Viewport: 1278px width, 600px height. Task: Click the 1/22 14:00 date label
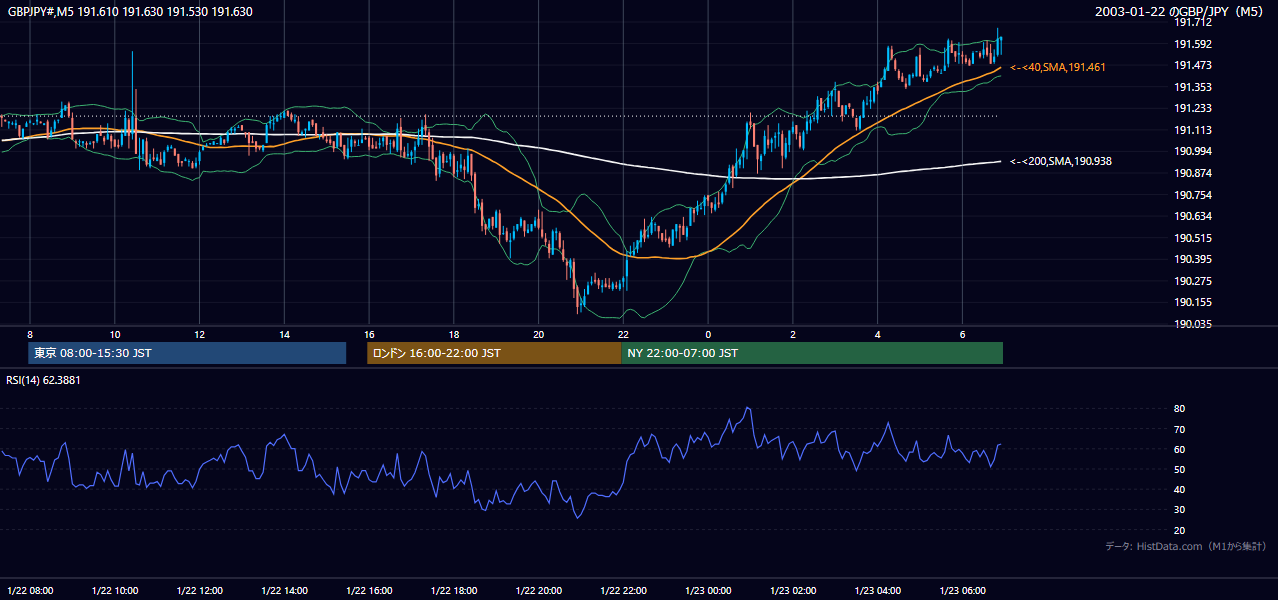[285, 591]
